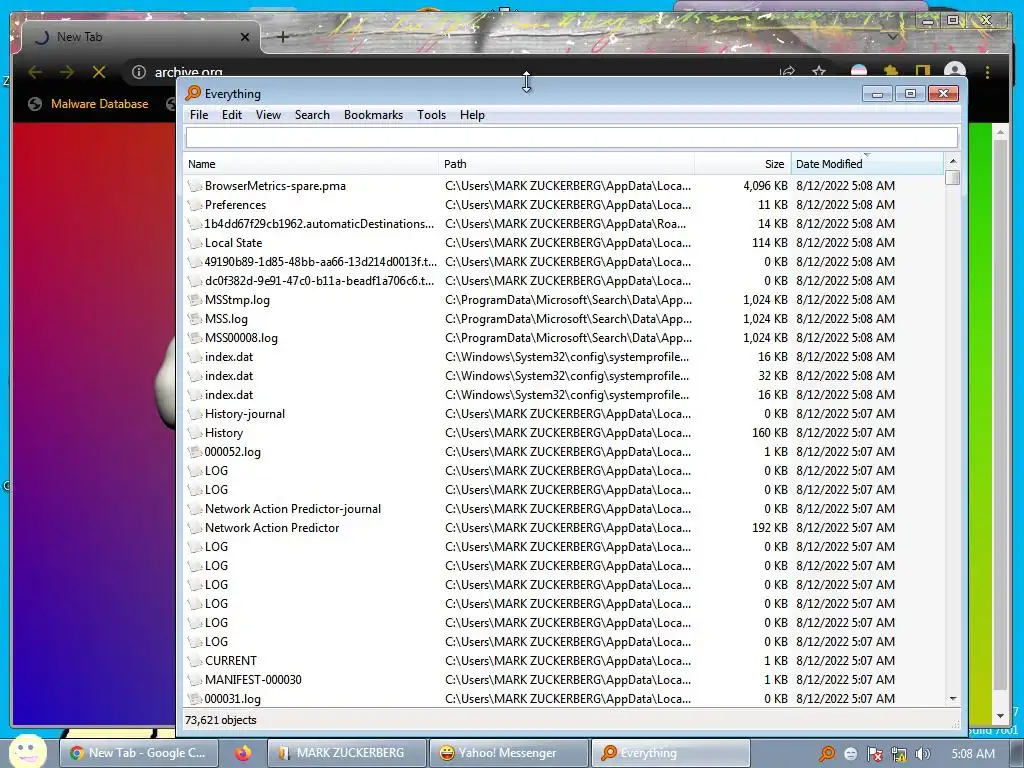Select the 000052.log file icon
1024x768 pixels.
click(x=195, y=452)
